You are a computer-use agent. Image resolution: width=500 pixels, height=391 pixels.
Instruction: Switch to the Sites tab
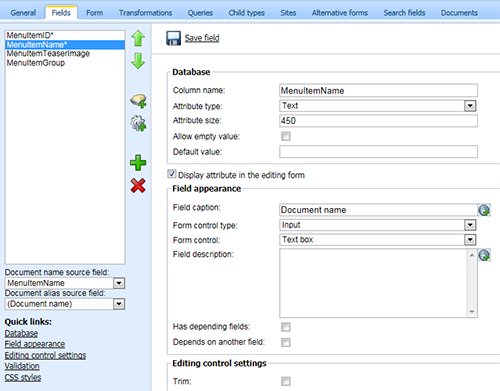pyautogui.click(x=288, y=13)
